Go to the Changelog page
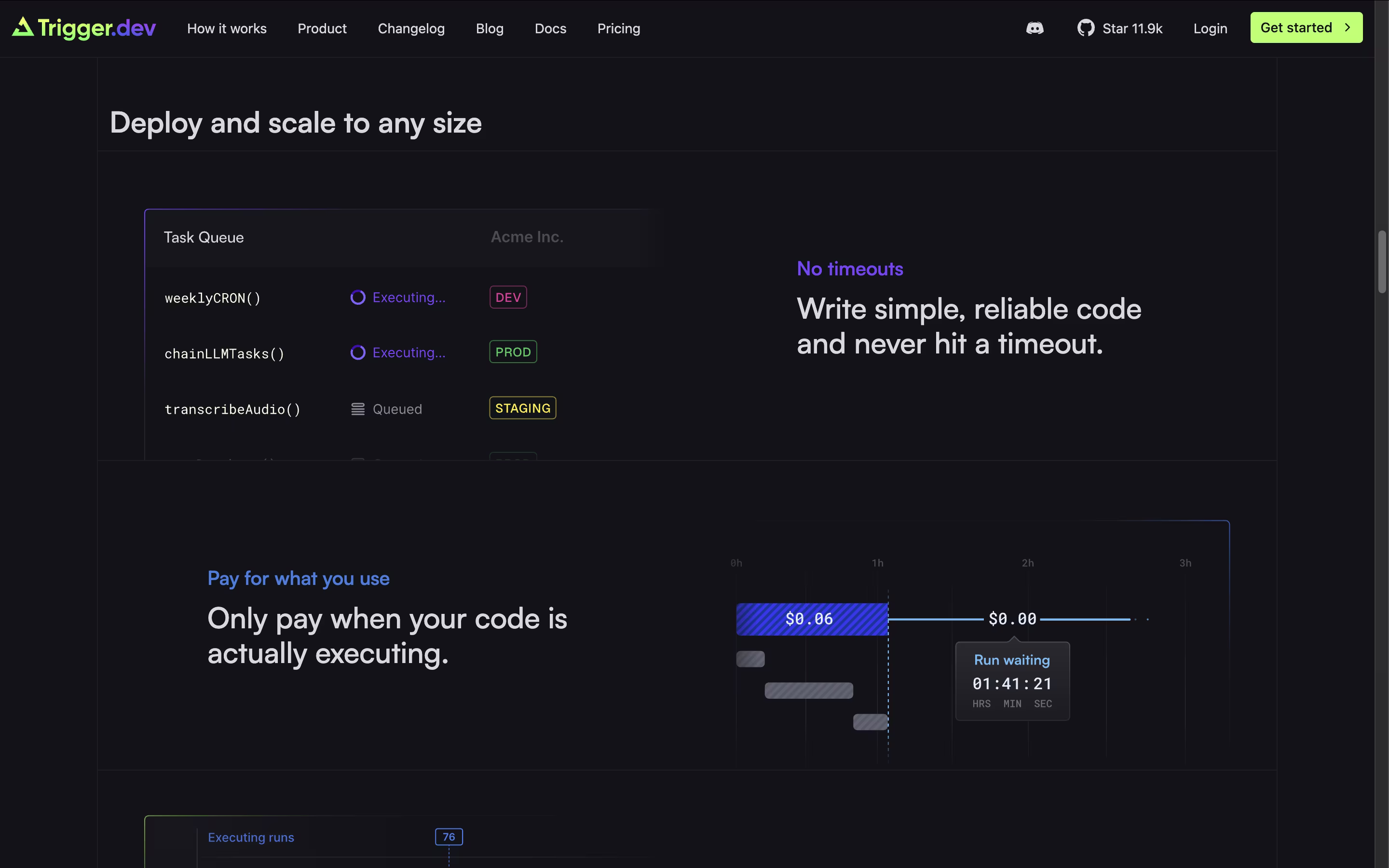Image resolution: width=1389 pixels, height=868 pixels. point(411,28)
